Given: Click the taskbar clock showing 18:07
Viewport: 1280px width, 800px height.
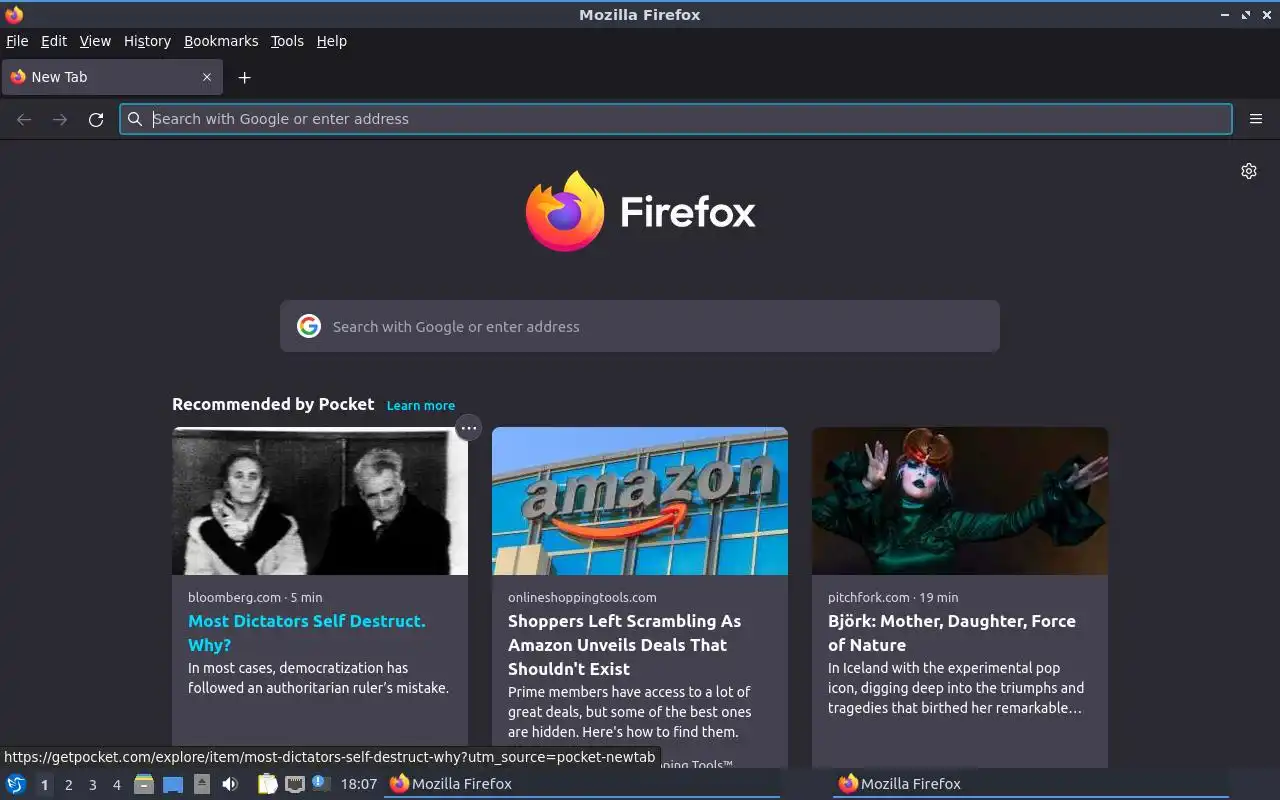Looking at the screenshot, I should (x=359, y=784).
